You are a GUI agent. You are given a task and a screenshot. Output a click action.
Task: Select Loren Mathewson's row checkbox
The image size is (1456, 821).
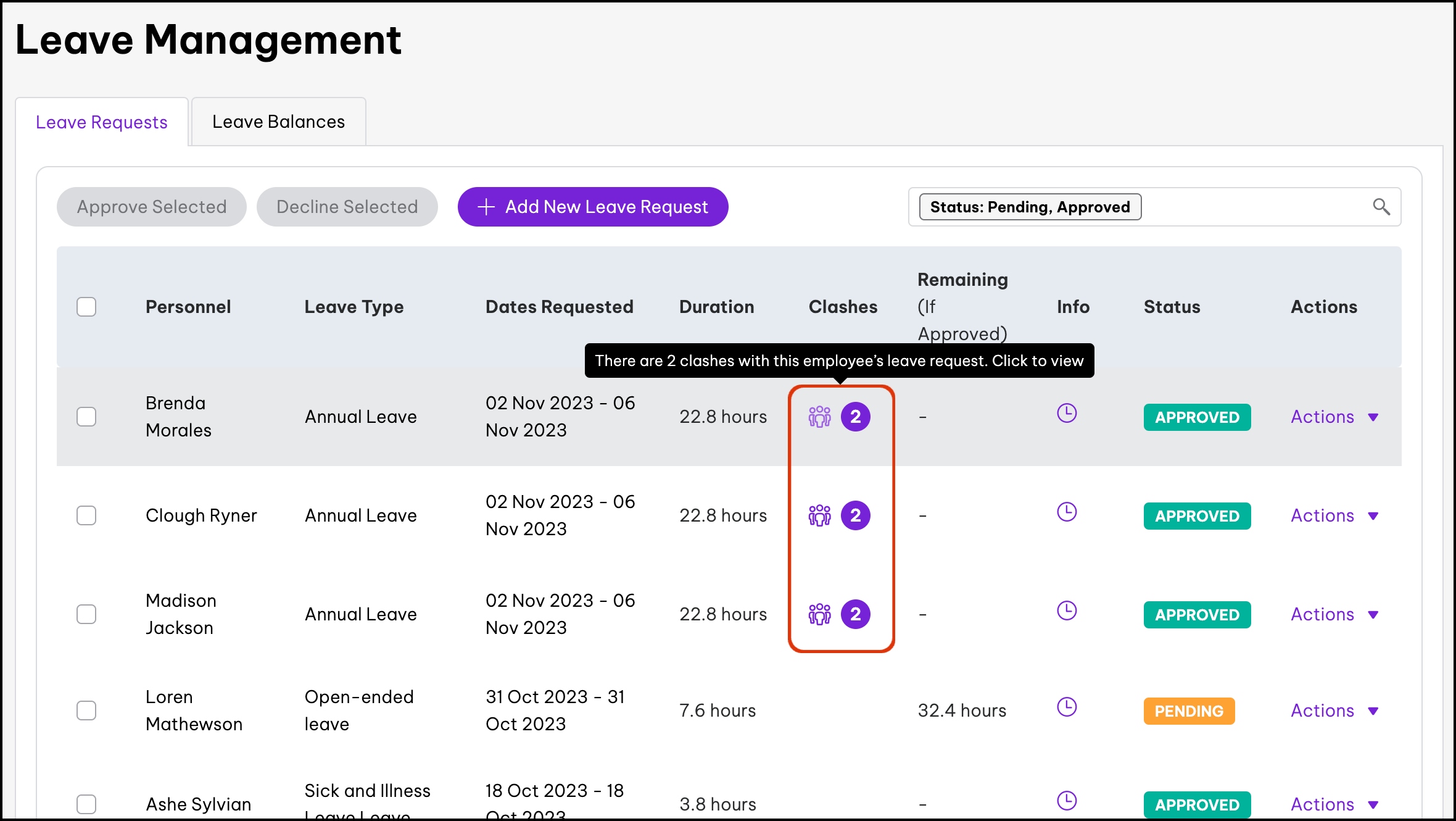pos(86,711)
